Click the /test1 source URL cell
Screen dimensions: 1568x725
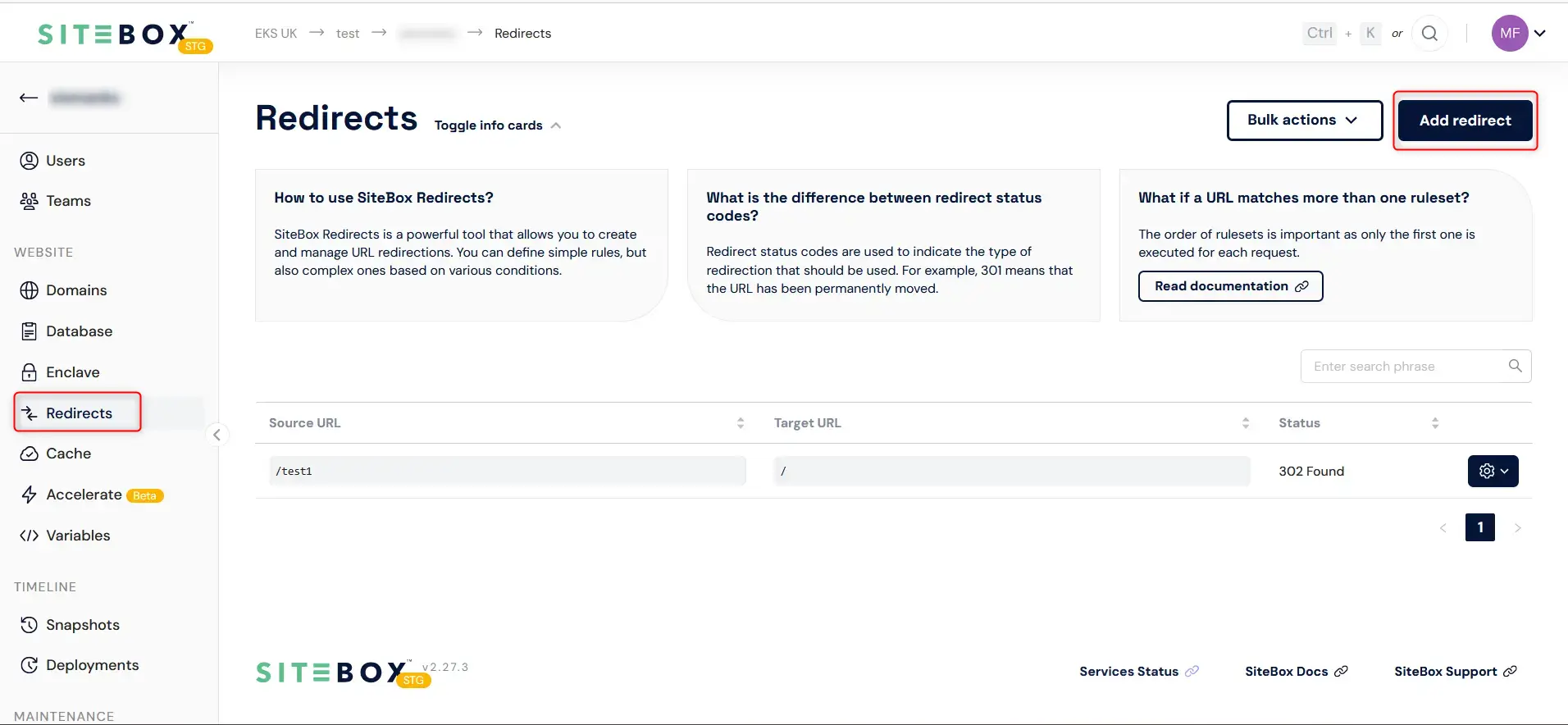(x=508, y=471)
